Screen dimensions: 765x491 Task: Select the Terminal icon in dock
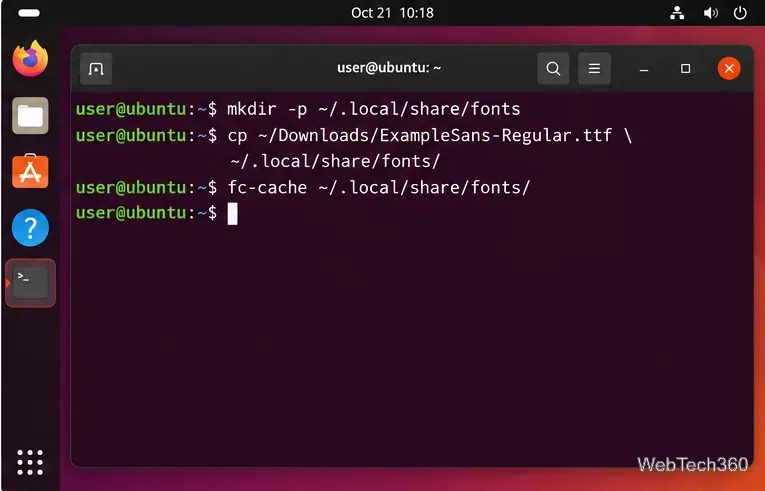pos(30,283)
